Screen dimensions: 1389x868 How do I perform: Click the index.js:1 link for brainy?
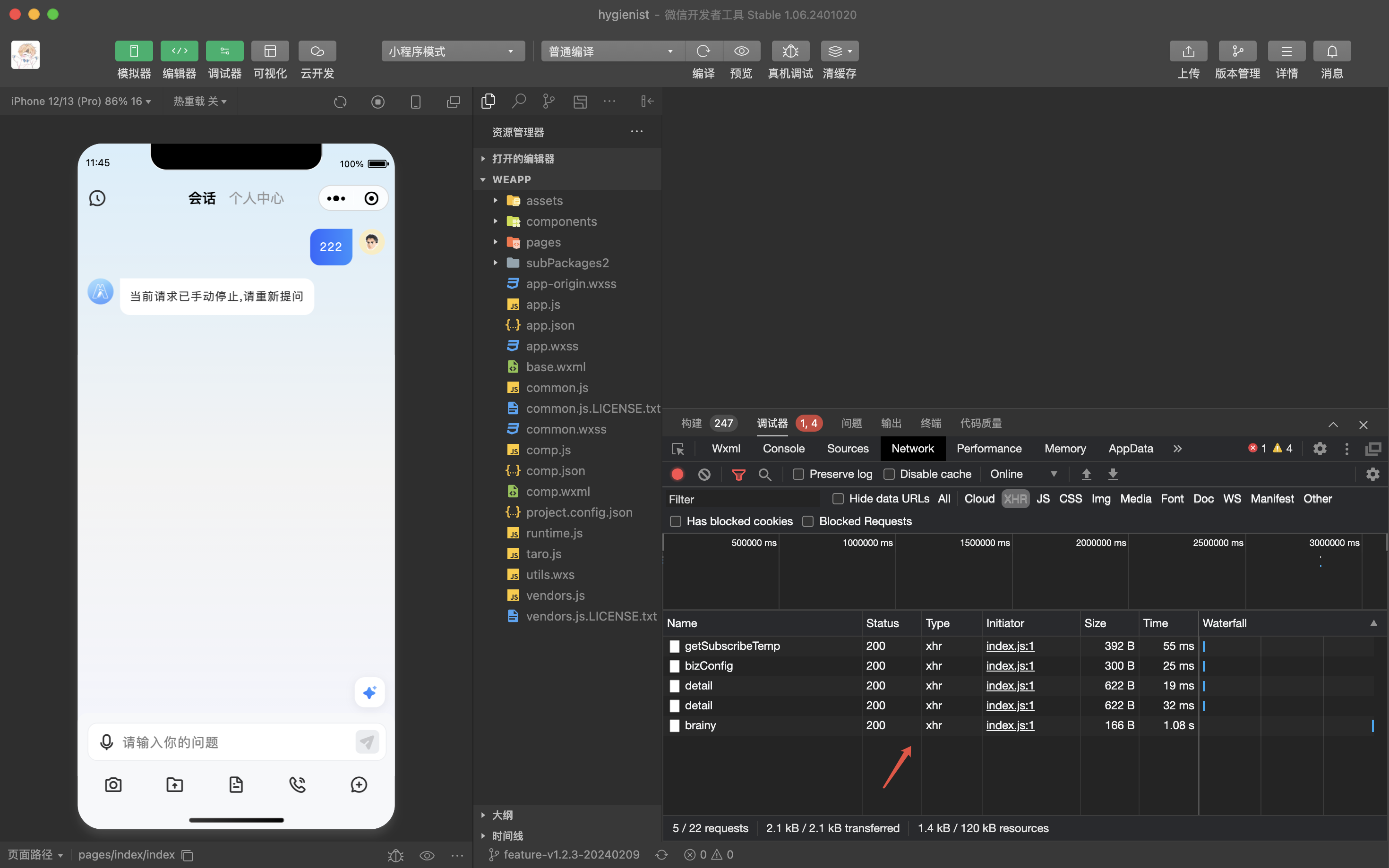(1010, 725)
